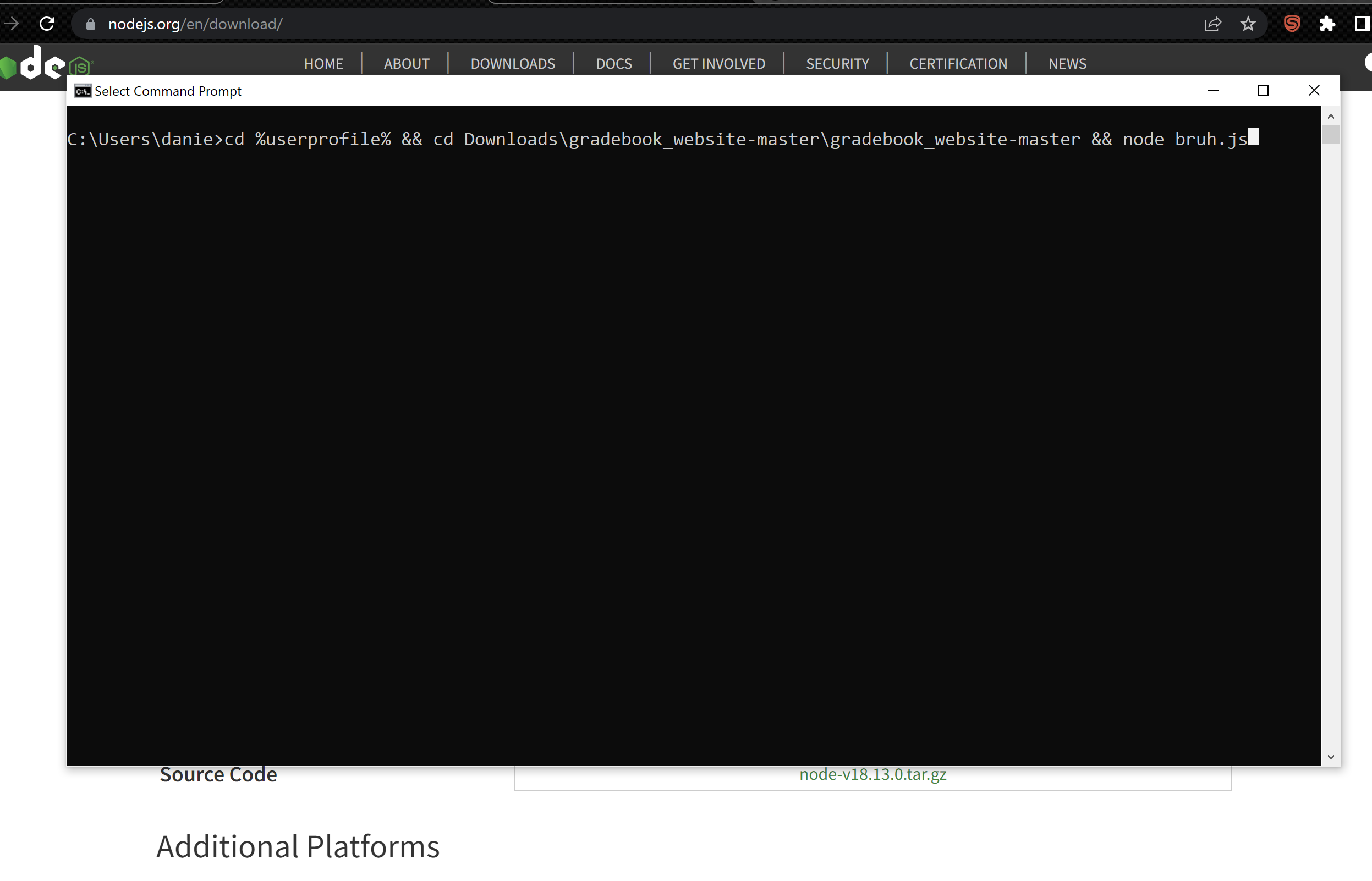Click the site lock icon
This screenshot has height=881, width=1372.
click(x=90, y=24)
